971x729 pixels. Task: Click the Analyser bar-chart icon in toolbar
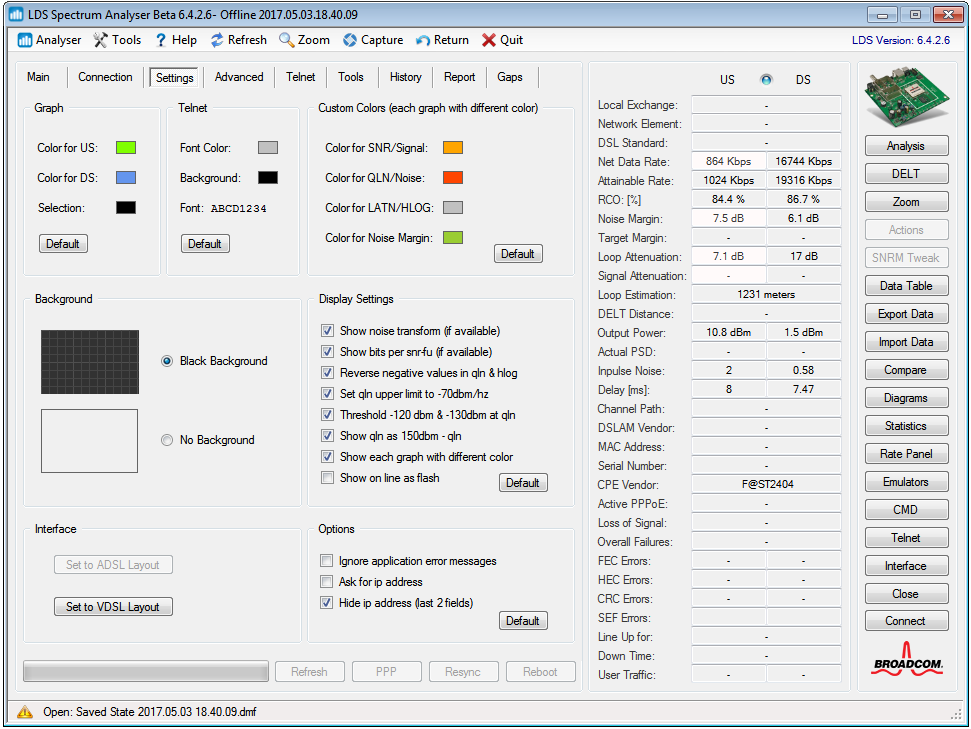pos(25,40)
